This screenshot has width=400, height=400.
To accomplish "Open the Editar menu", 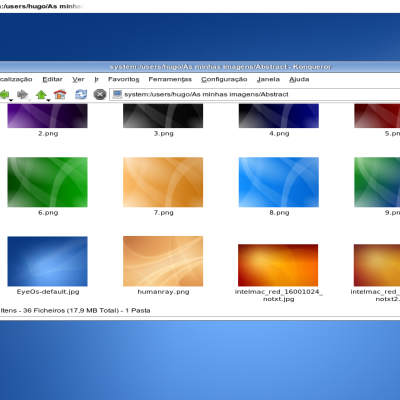I will click(x=52, y=79).
